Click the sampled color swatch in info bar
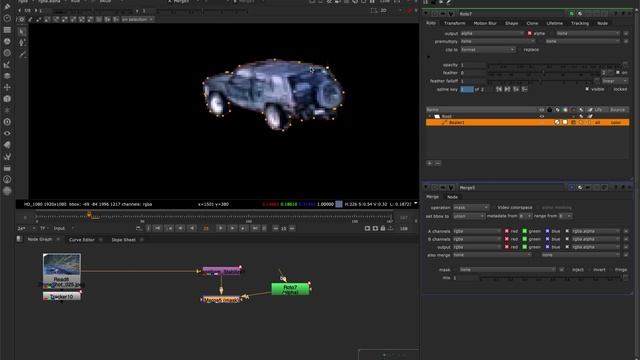 pos(339,204)
